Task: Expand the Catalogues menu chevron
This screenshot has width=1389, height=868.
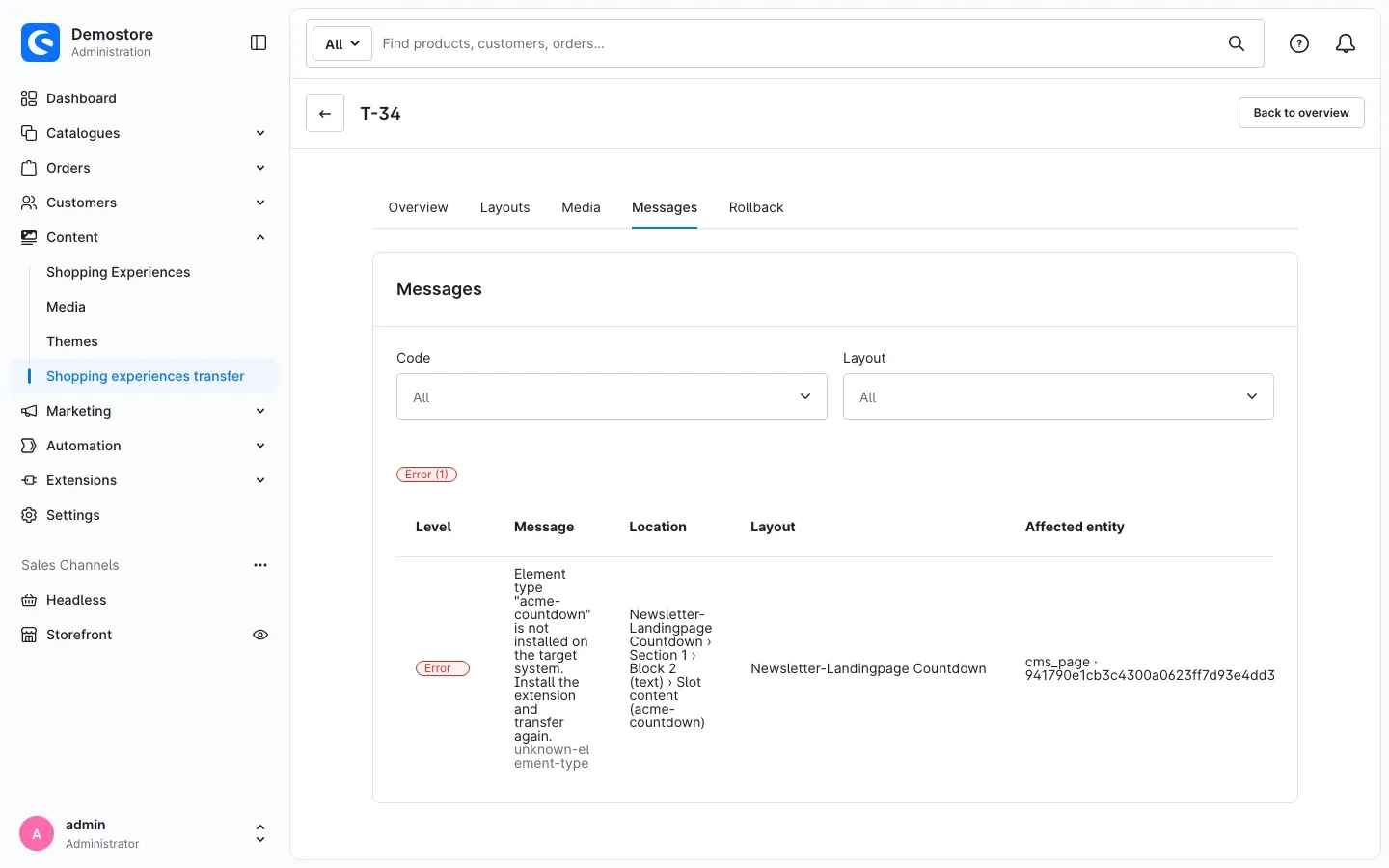Action: [260, 133]
